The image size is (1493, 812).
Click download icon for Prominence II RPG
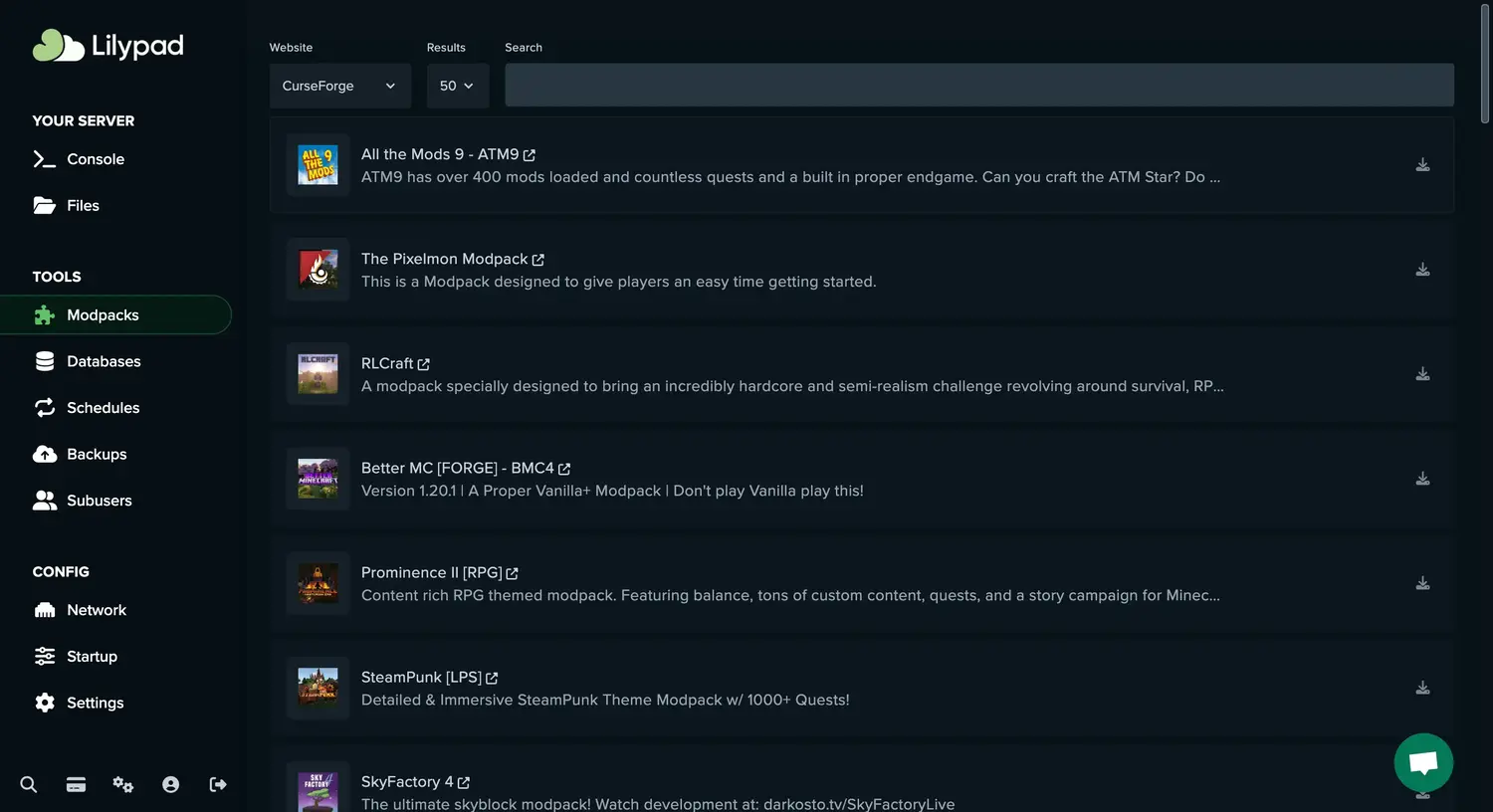pyautogui.click(x=1423, y=583)
